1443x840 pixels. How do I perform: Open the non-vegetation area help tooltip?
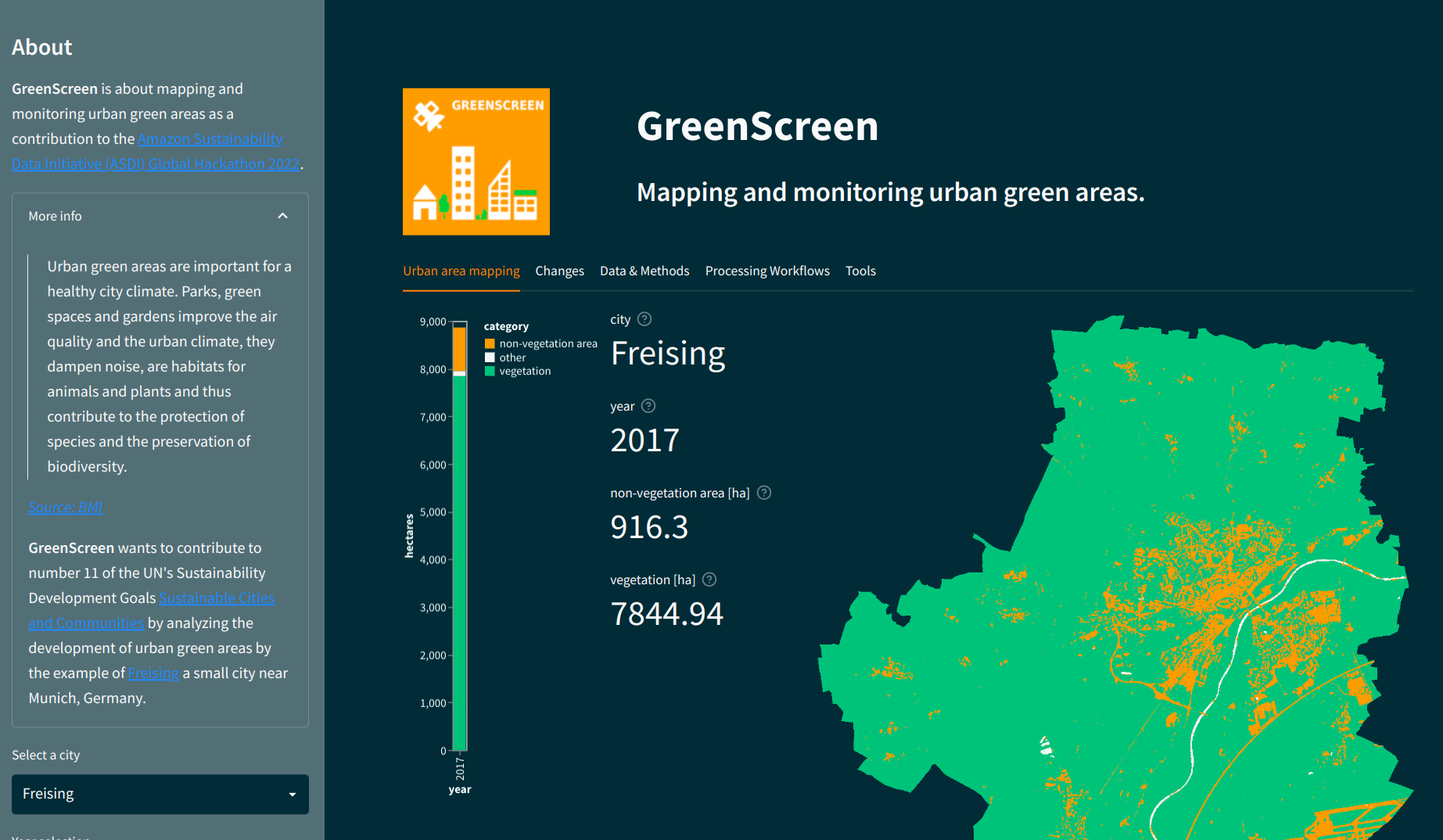(x=764, y=492)
